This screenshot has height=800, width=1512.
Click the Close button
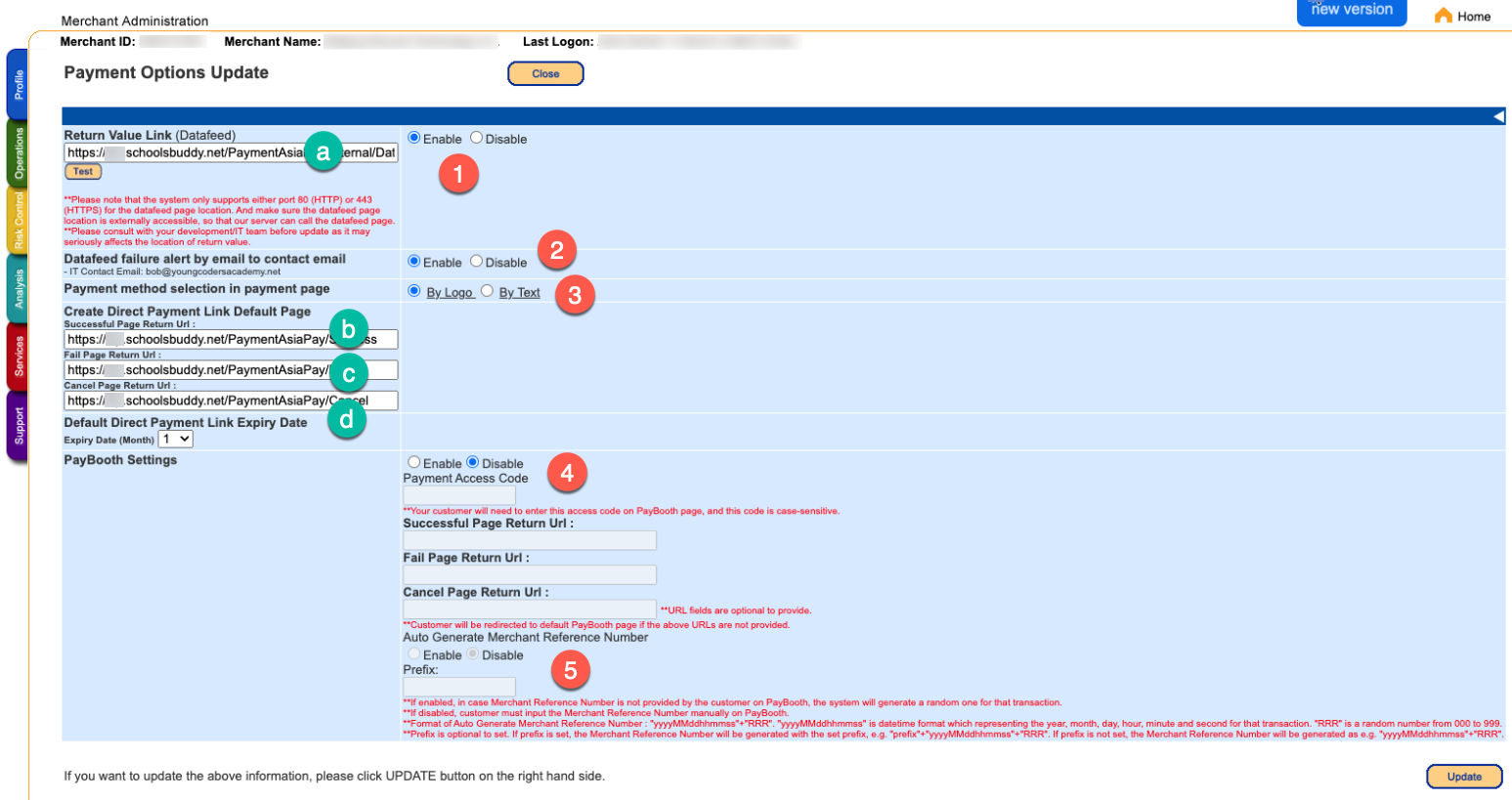click(x=545, y=73)
